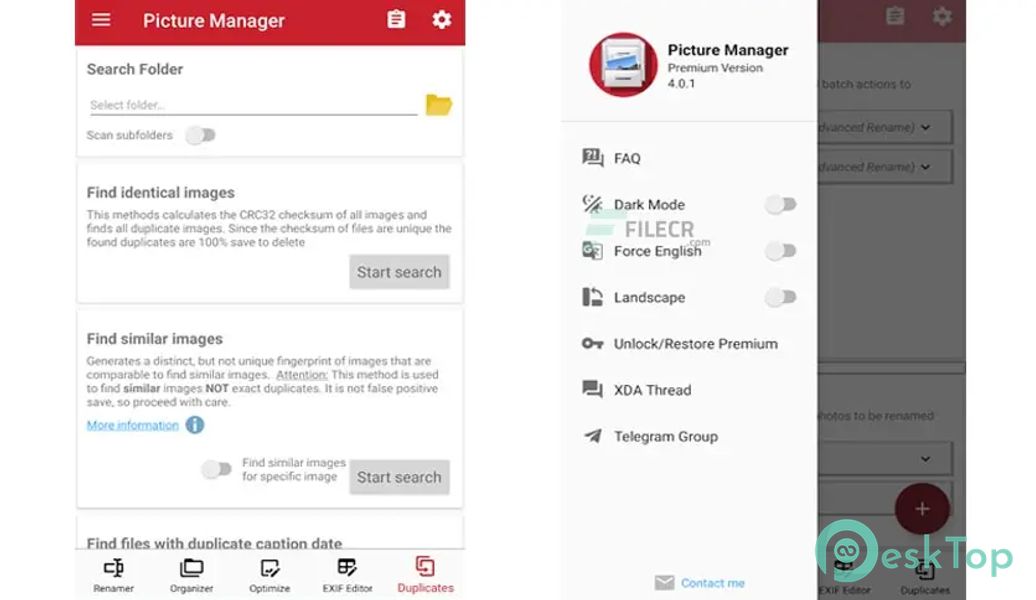Toggle find similar images for specific image
This screenshot has height=600, width=1036.
216,469
